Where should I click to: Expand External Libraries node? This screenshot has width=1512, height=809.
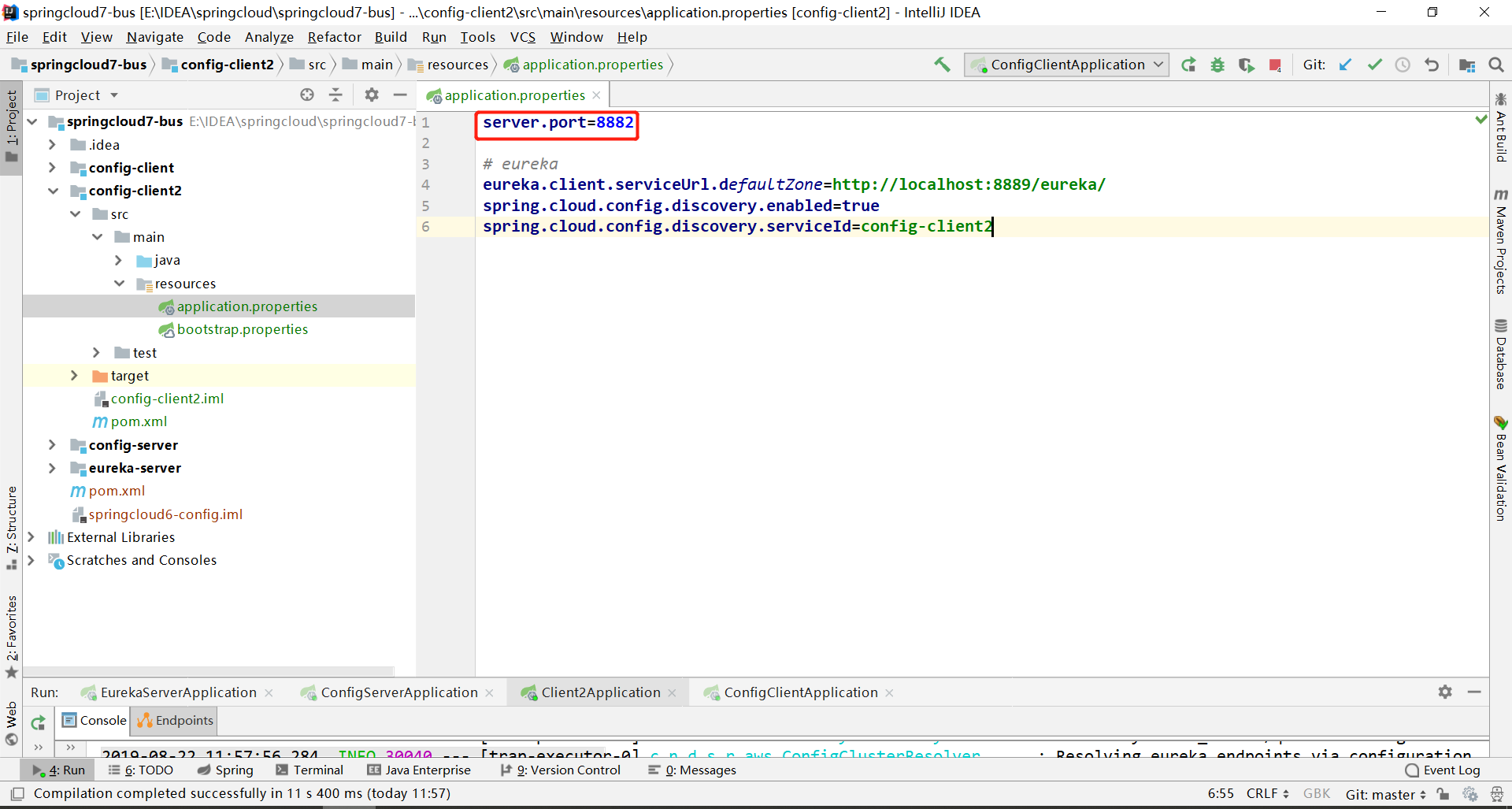[31, 537]
